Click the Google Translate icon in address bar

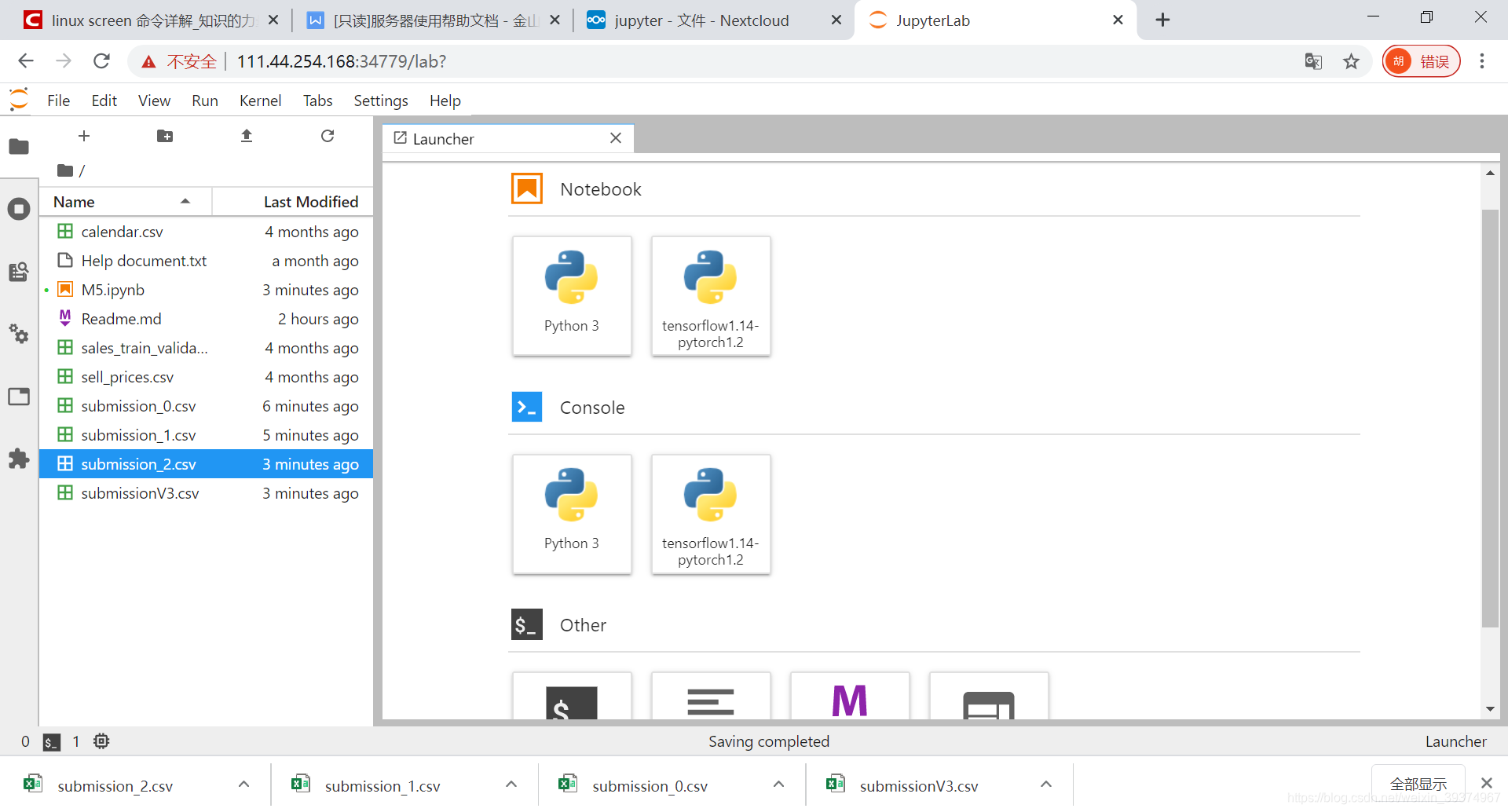[x=1313, y=61]
